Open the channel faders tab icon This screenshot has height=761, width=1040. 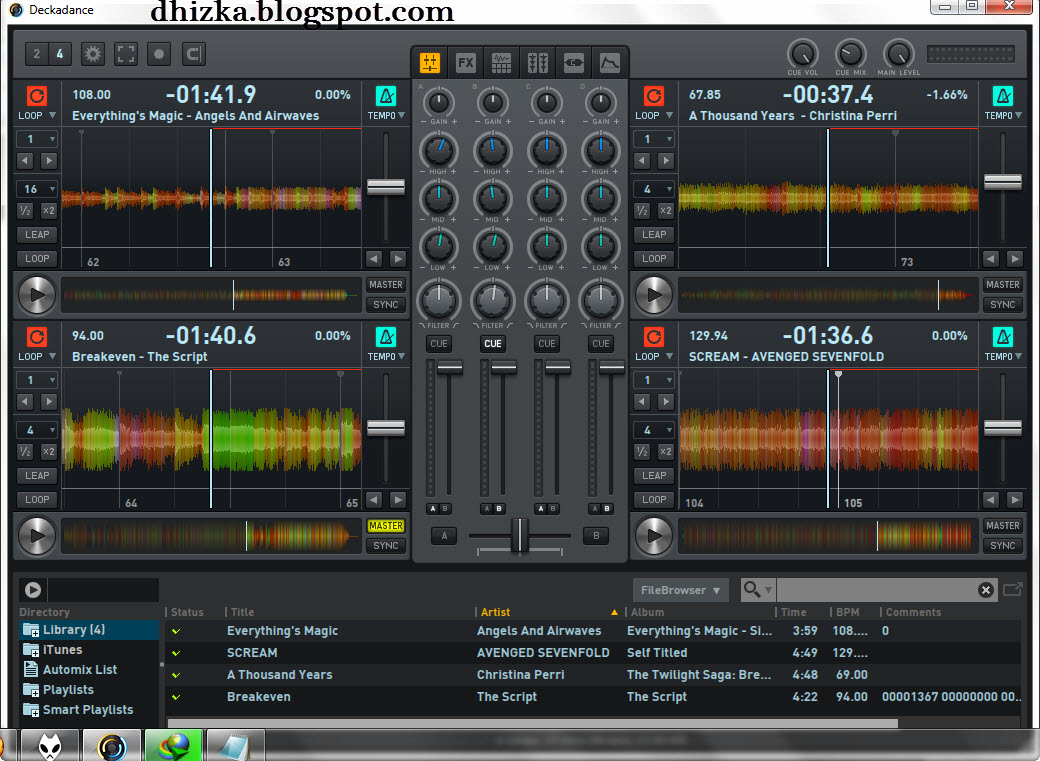pos(537,63)
